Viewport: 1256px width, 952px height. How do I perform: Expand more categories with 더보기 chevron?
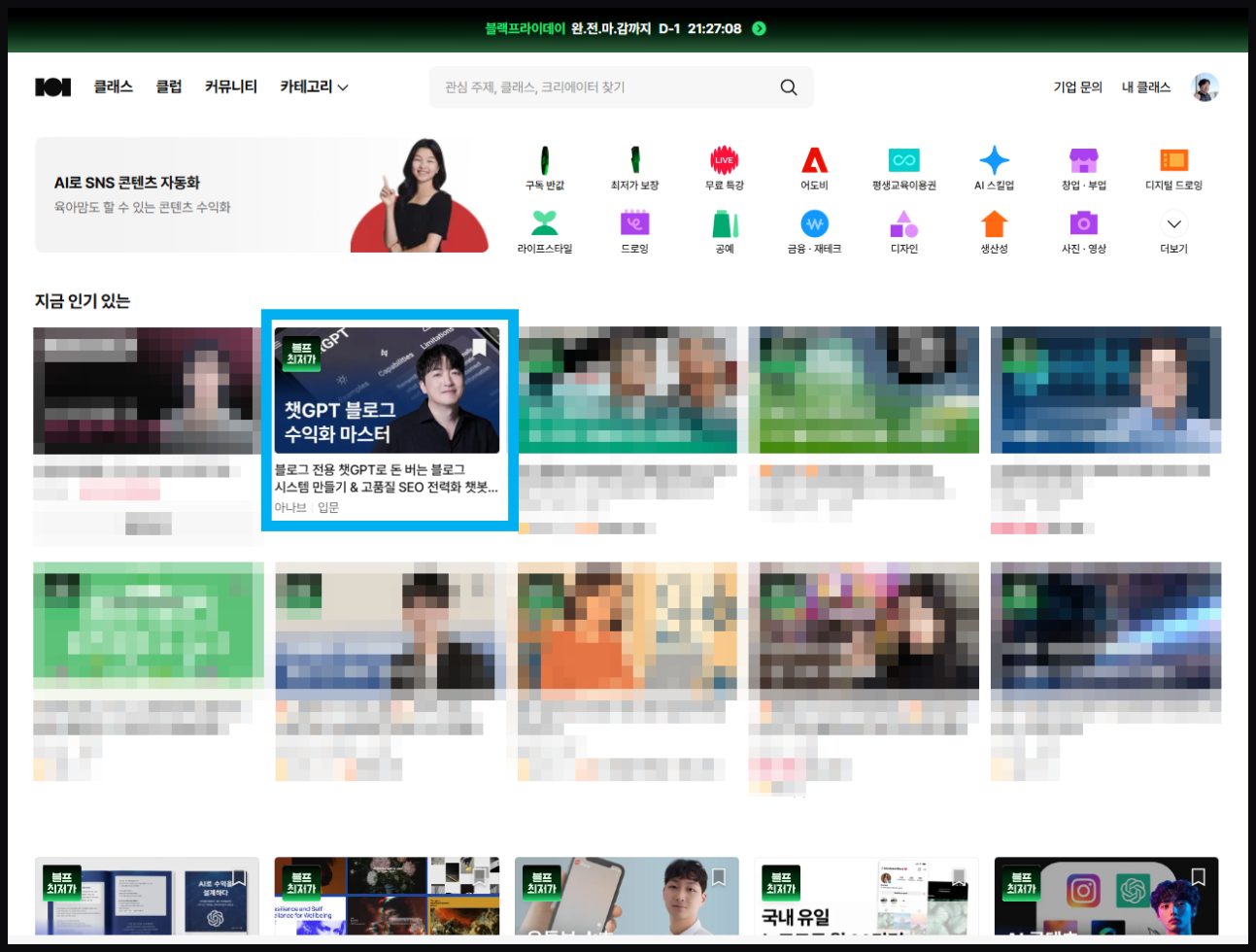tap(1173, 224)
